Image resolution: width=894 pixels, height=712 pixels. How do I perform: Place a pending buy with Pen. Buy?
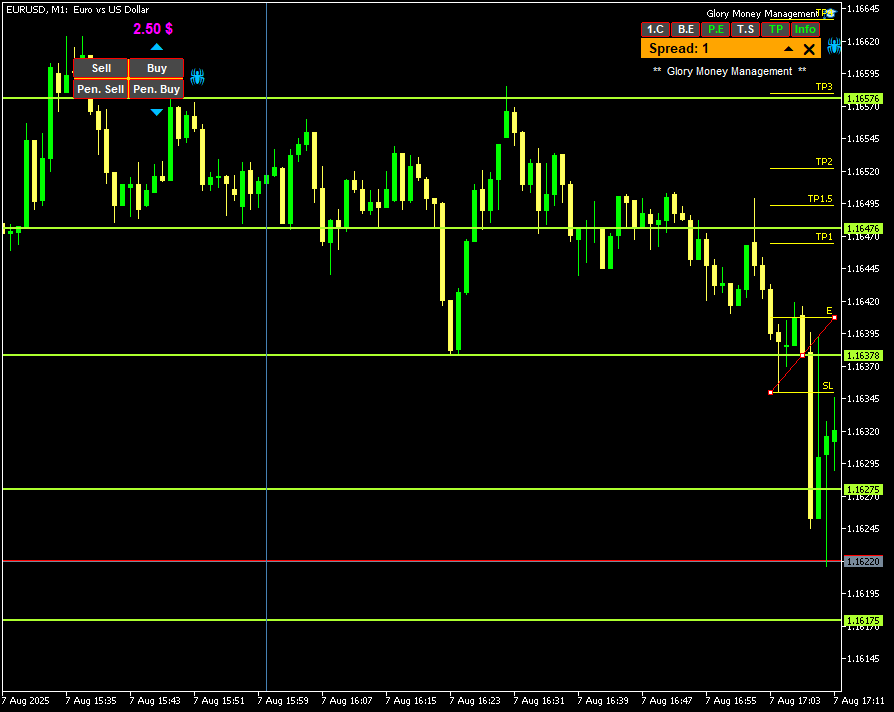156,89
